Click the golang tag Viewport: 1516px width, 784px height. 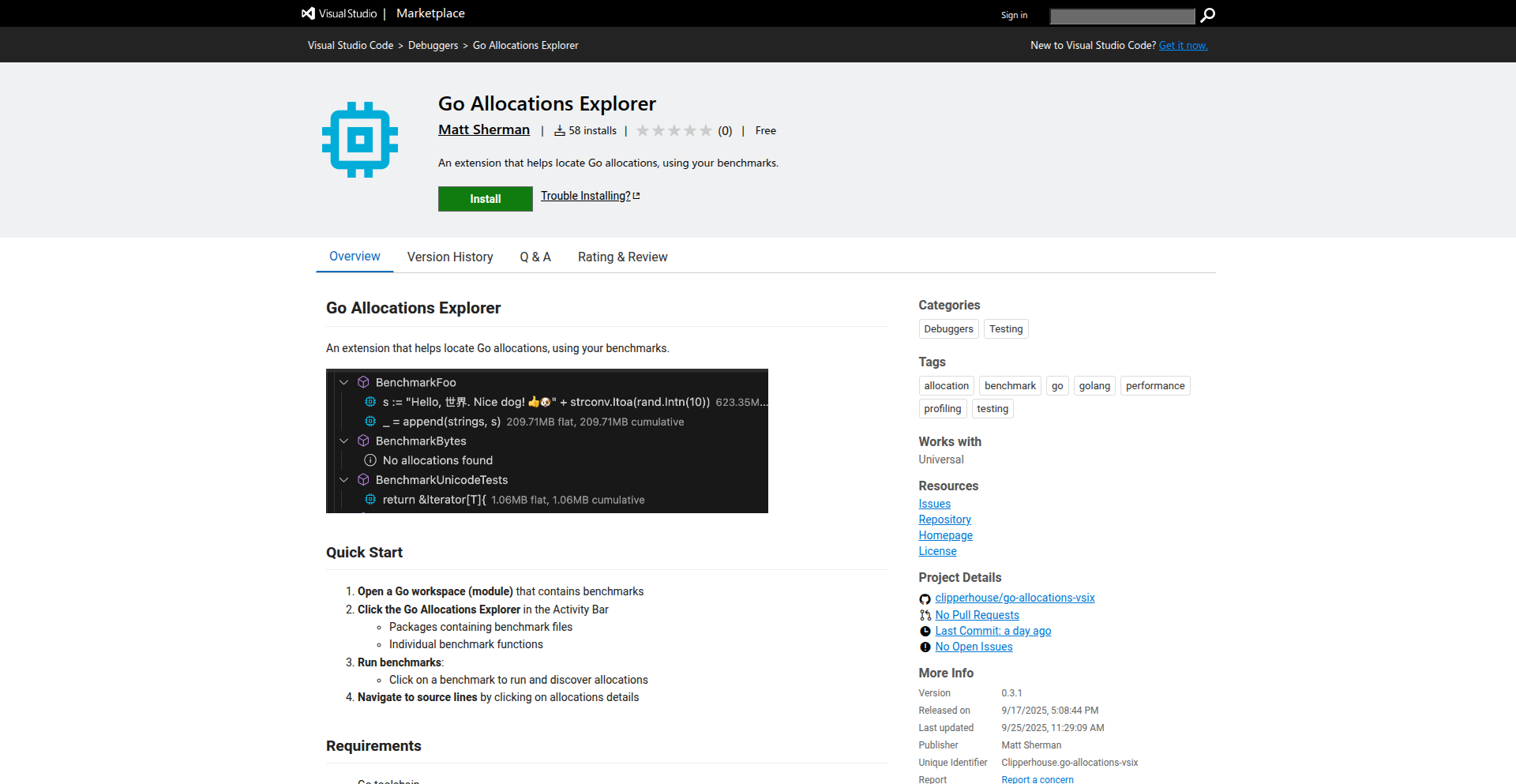click(x=1094, y=386)
